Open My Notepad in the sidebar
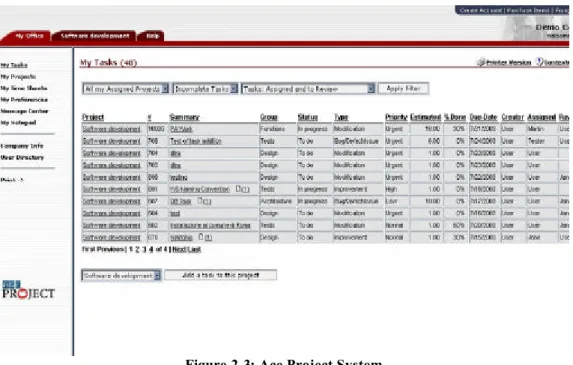Screen dimensions: 573x365 pos(18,123)
